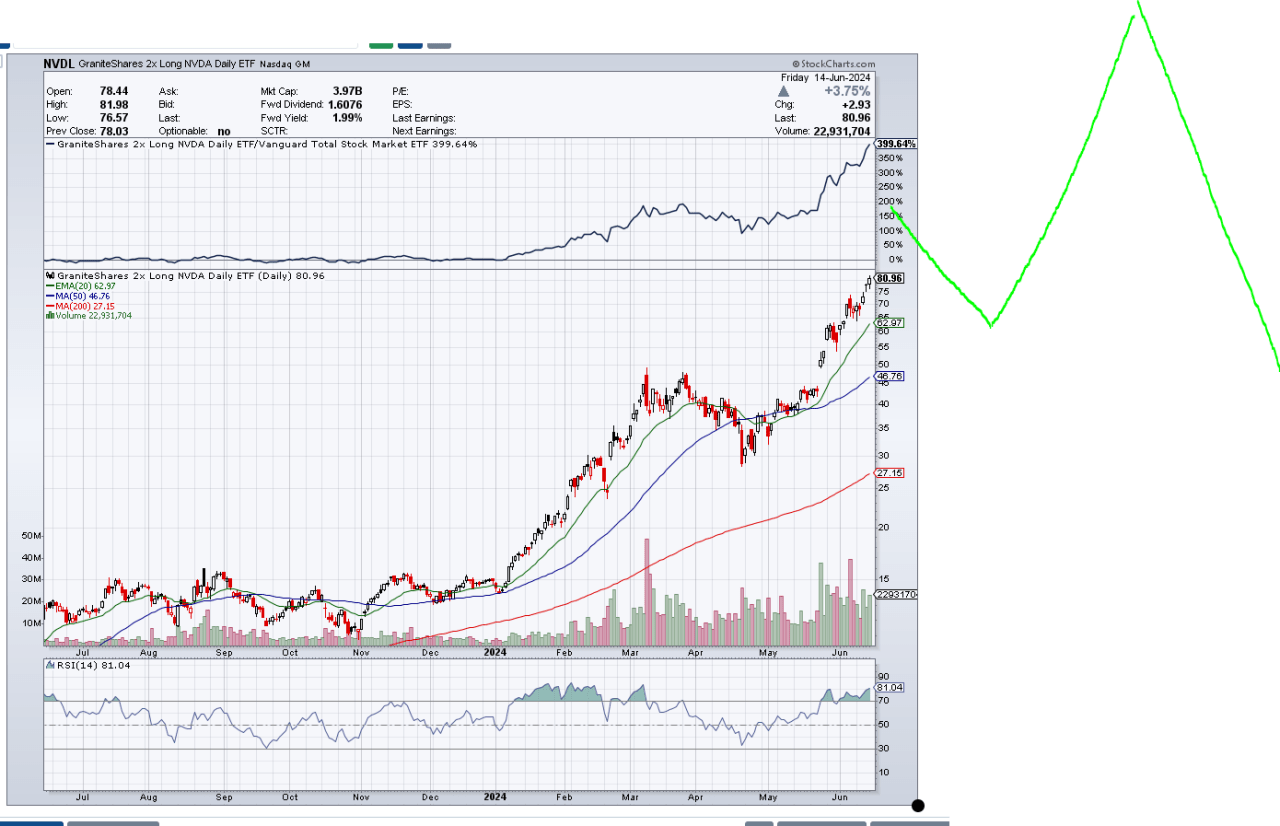Screen dimensions: 1280x826
Task: Click the gray up-arrow change indicator
Action: 783,91
